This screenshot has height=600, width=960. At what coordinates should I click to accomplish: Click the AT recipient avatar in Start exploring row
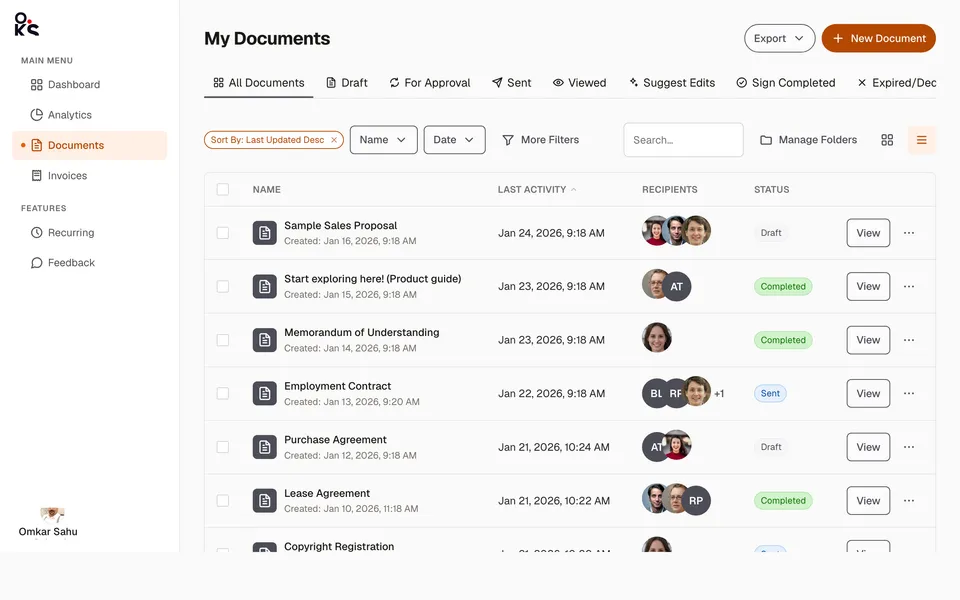point(677,287)
